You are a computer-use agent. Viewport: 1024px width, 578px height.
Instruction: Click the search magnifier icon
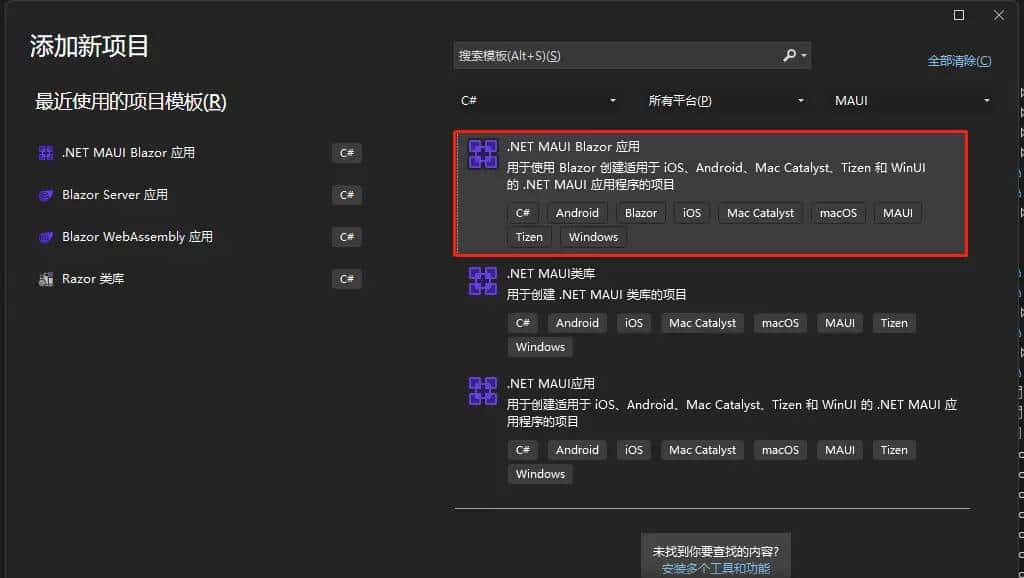tap(789, 56)
